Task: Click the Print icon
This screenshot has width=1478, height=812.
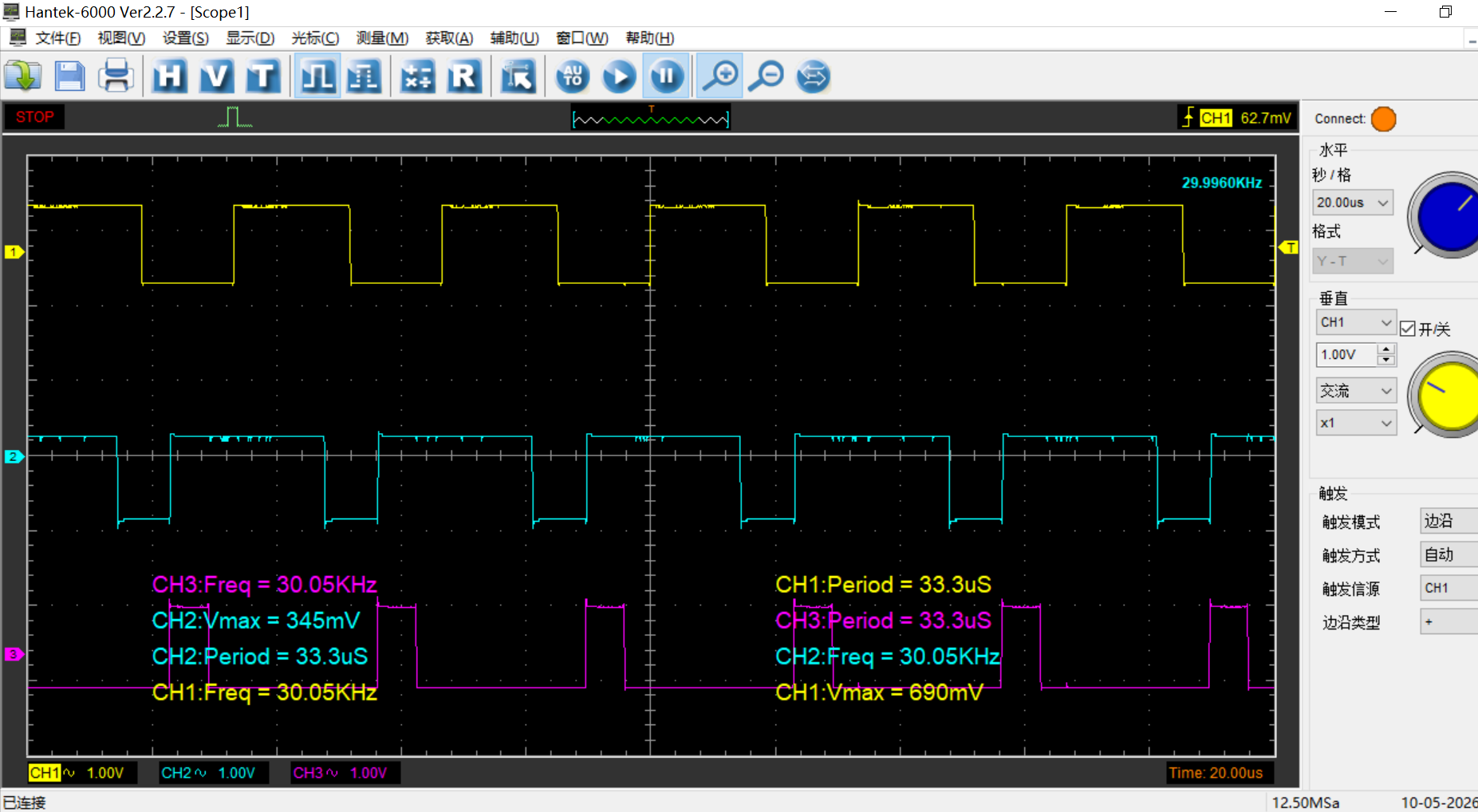Action: [x=116, y=76]
